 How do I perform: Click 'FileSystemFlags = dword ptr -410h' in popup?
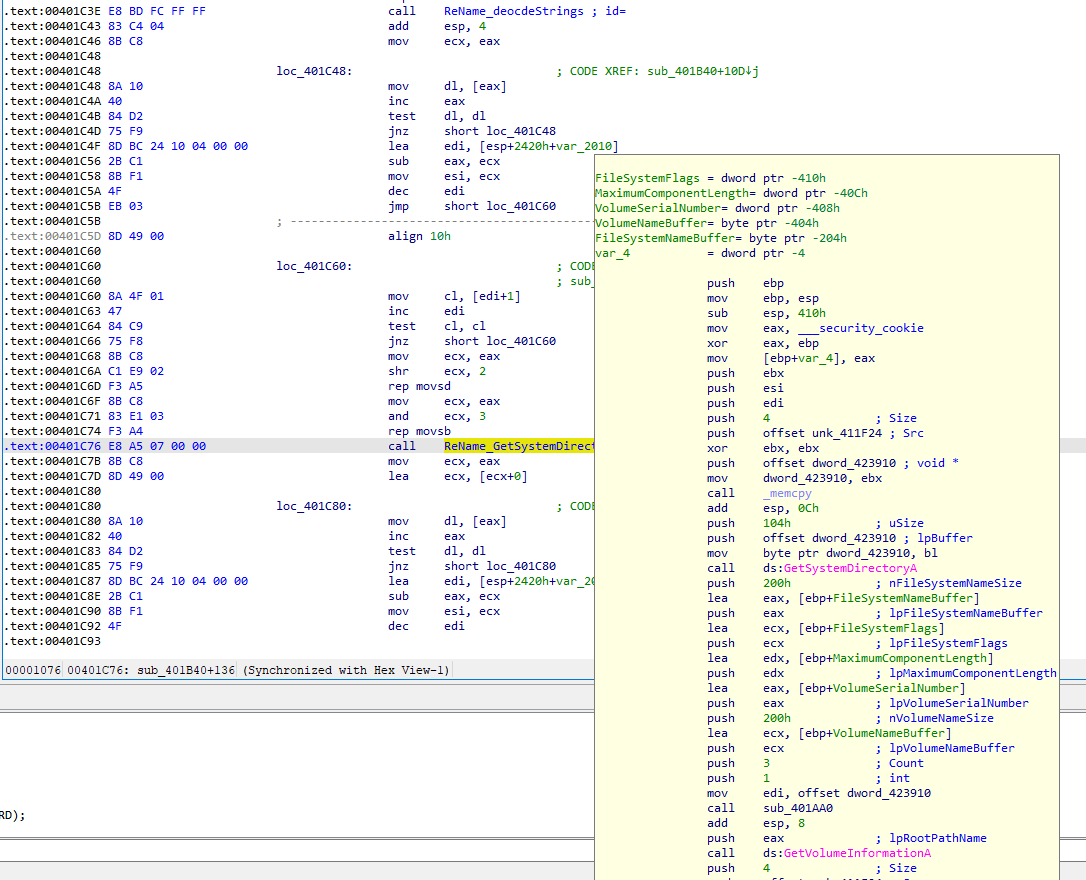pos(711,178)
